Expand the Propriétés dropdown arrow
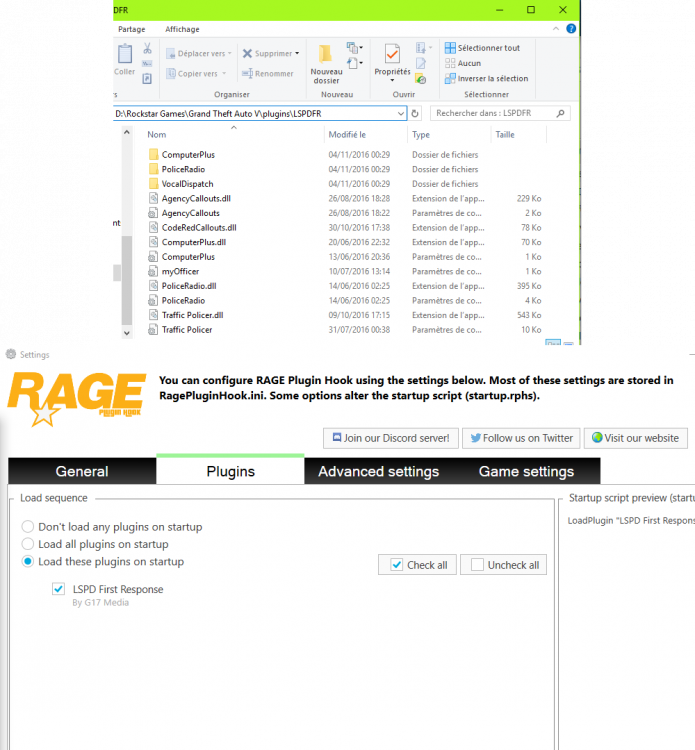The height and width of the screenshot is (750, 695). pyautogui.click(x=392, y=80)
